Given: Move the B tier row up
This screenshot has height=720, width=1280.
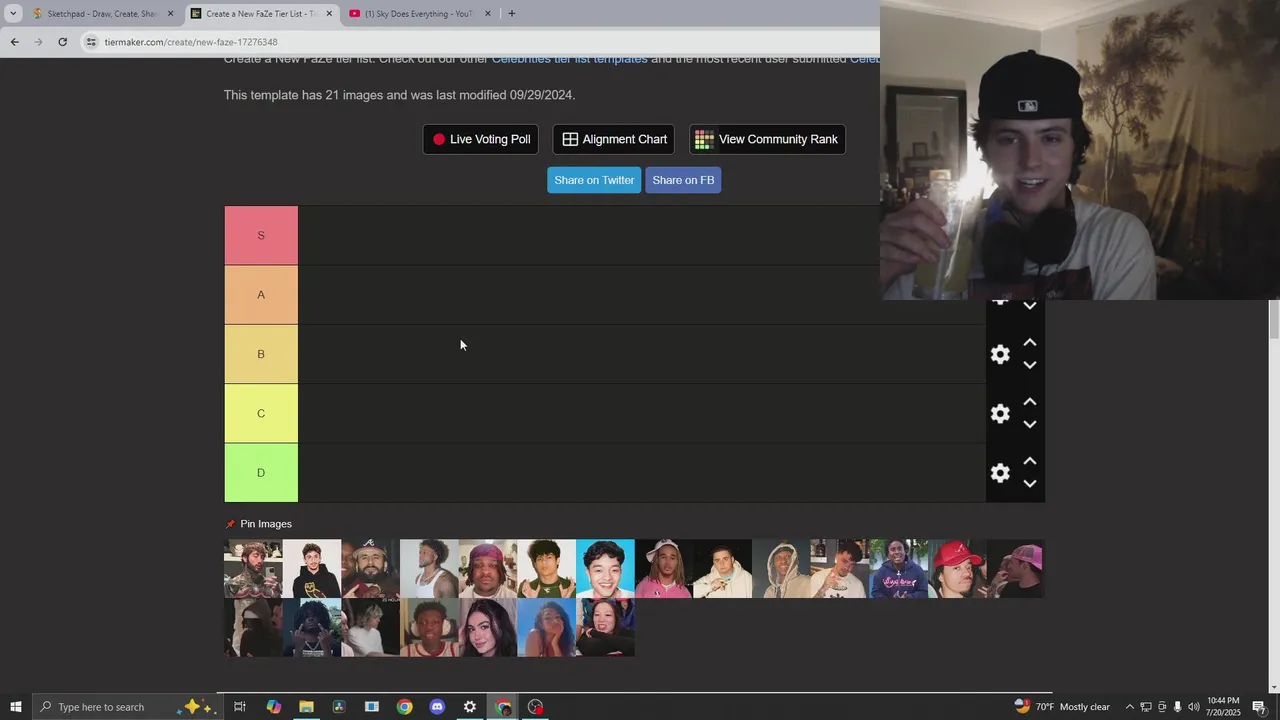Looking at the screenshot, I should click(1030, 343).
